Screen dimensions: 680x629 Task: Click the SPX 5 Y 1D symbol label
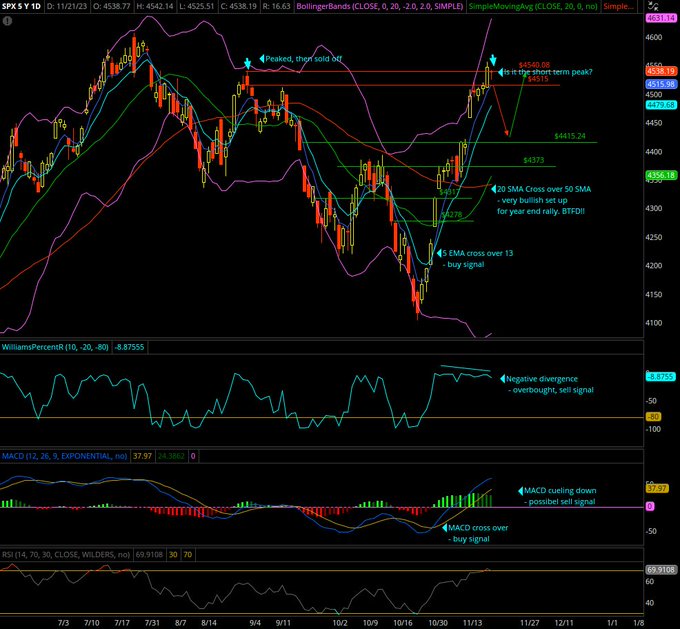coord(22,7)
